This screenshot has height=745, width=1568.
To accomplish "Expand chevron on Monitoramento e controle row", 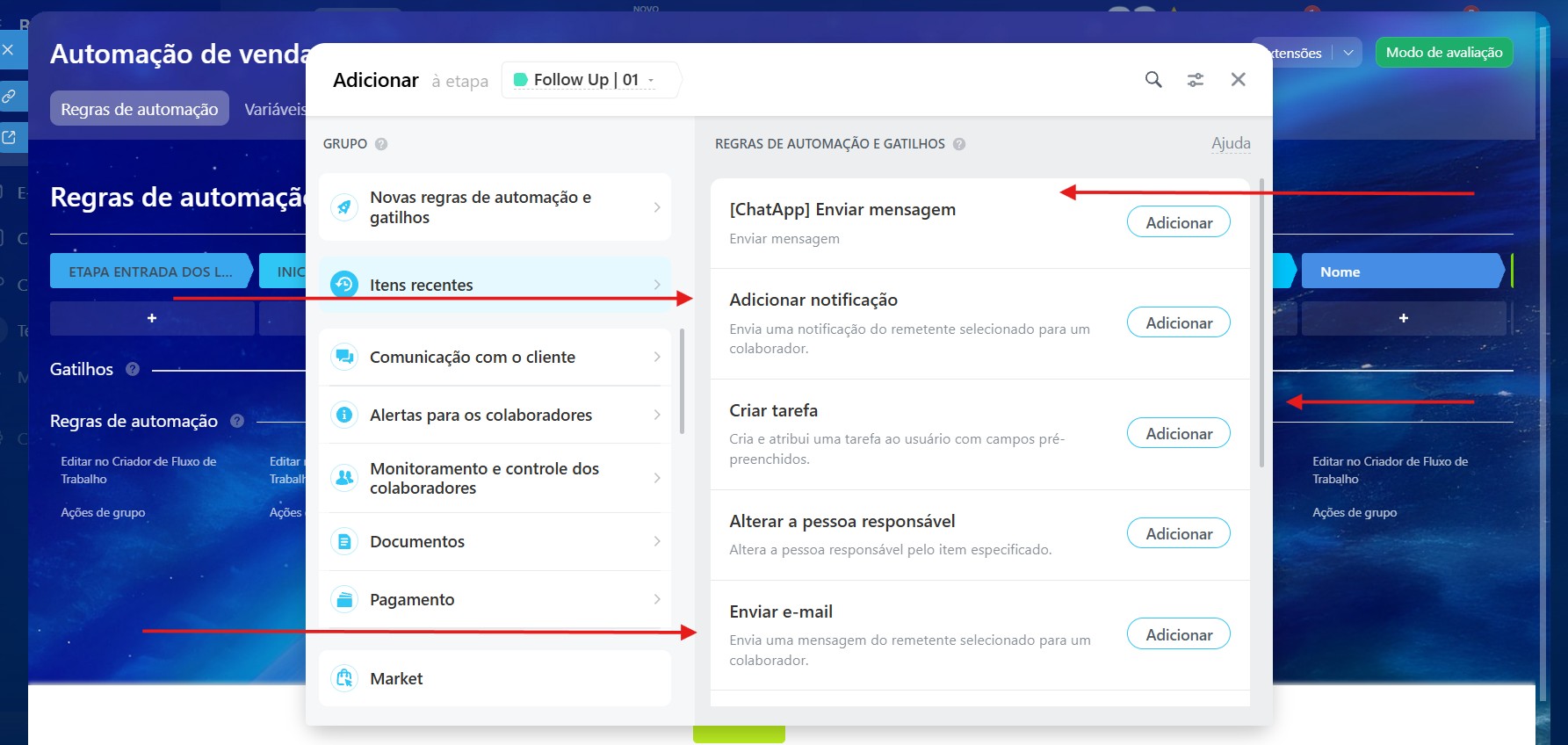I will [657, 478].
